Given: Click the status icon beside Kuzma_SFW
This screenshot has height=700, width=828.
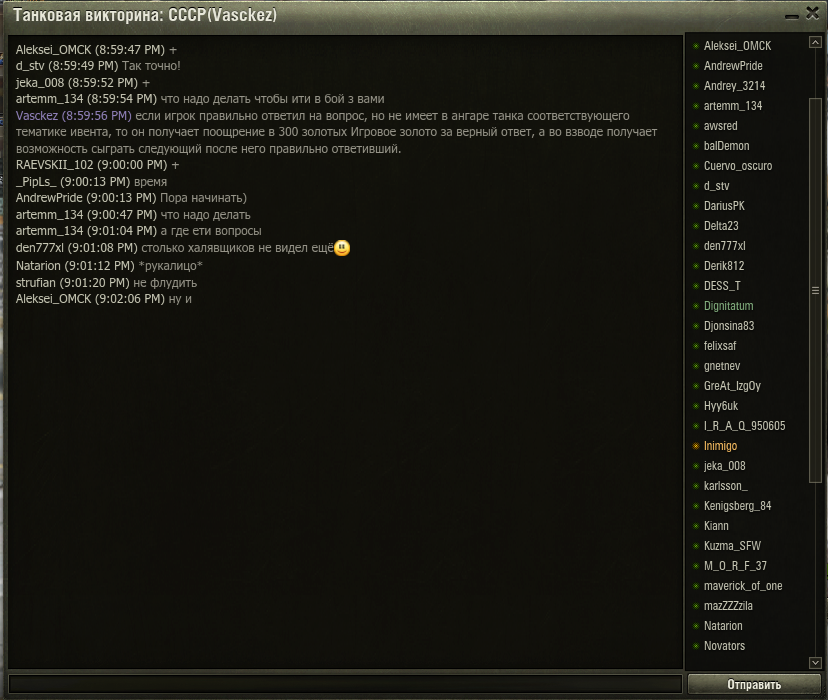Looking at the screenshot, I should point(696,546).
